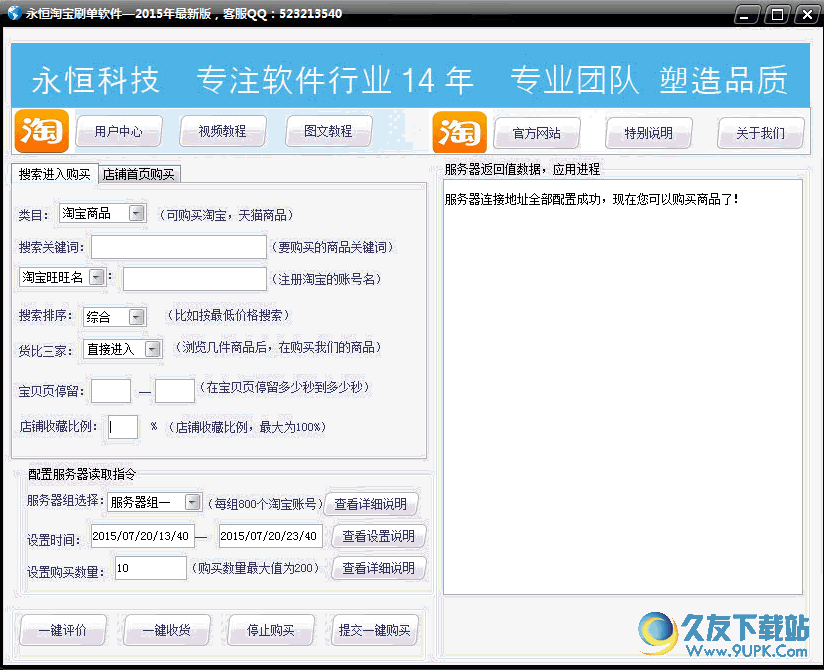
Task: Close the window
Action: 808,15
